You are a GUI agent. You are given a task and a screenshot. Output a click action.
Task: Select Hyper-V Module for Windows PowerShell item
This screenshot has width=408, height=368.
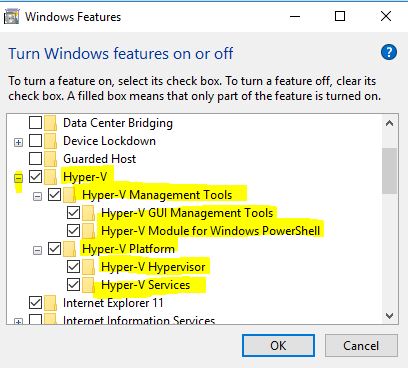coord(211,231)
